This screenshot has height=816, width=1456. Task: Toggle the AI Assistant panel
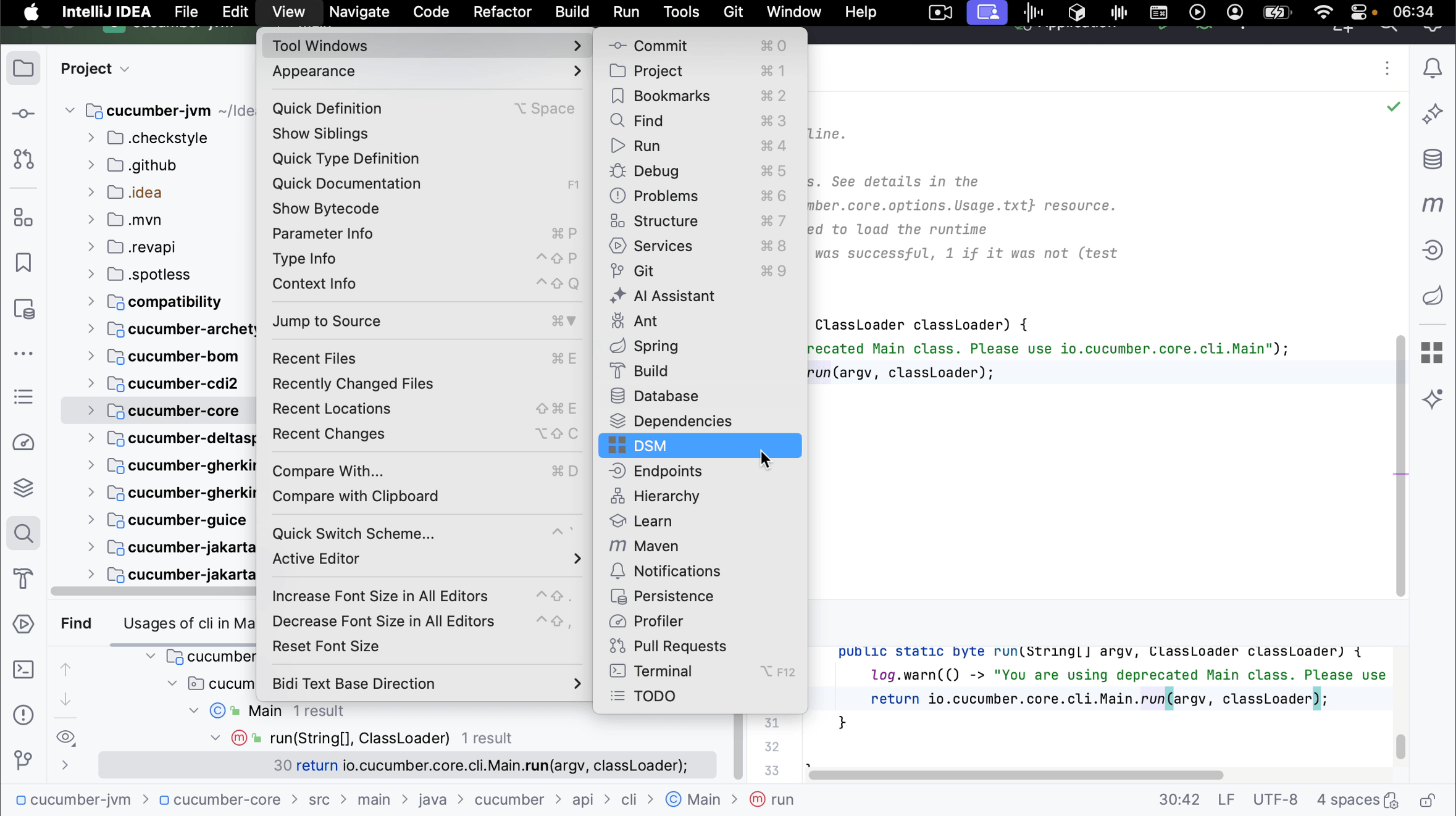[674, 296]
